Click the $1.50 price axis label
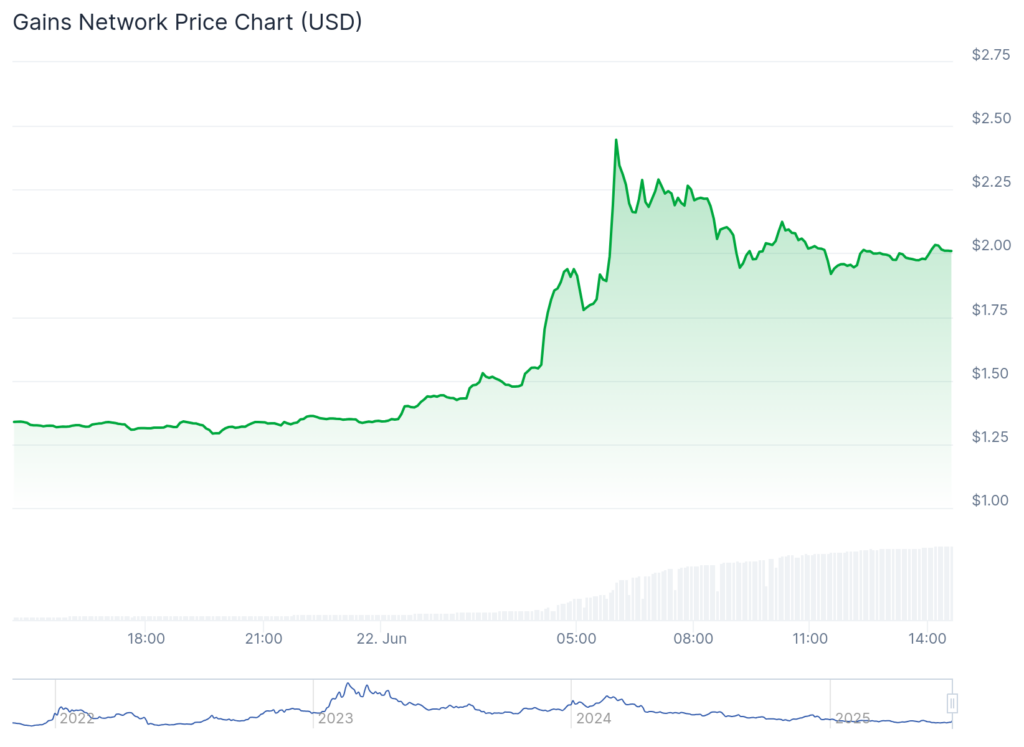 (992, 373)
